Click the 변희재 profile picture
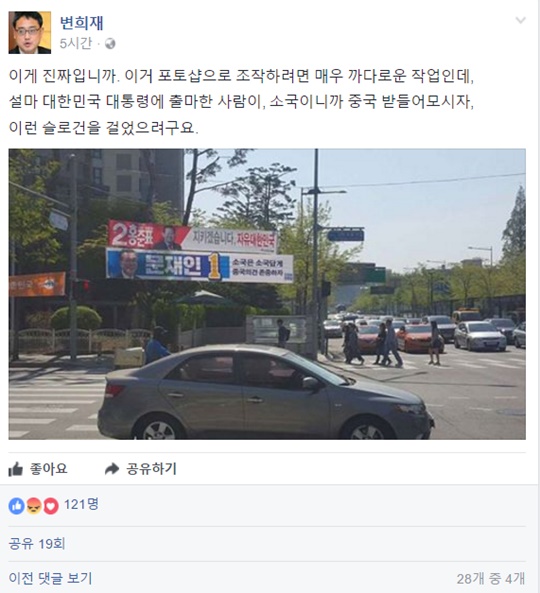 click(29, 33)
